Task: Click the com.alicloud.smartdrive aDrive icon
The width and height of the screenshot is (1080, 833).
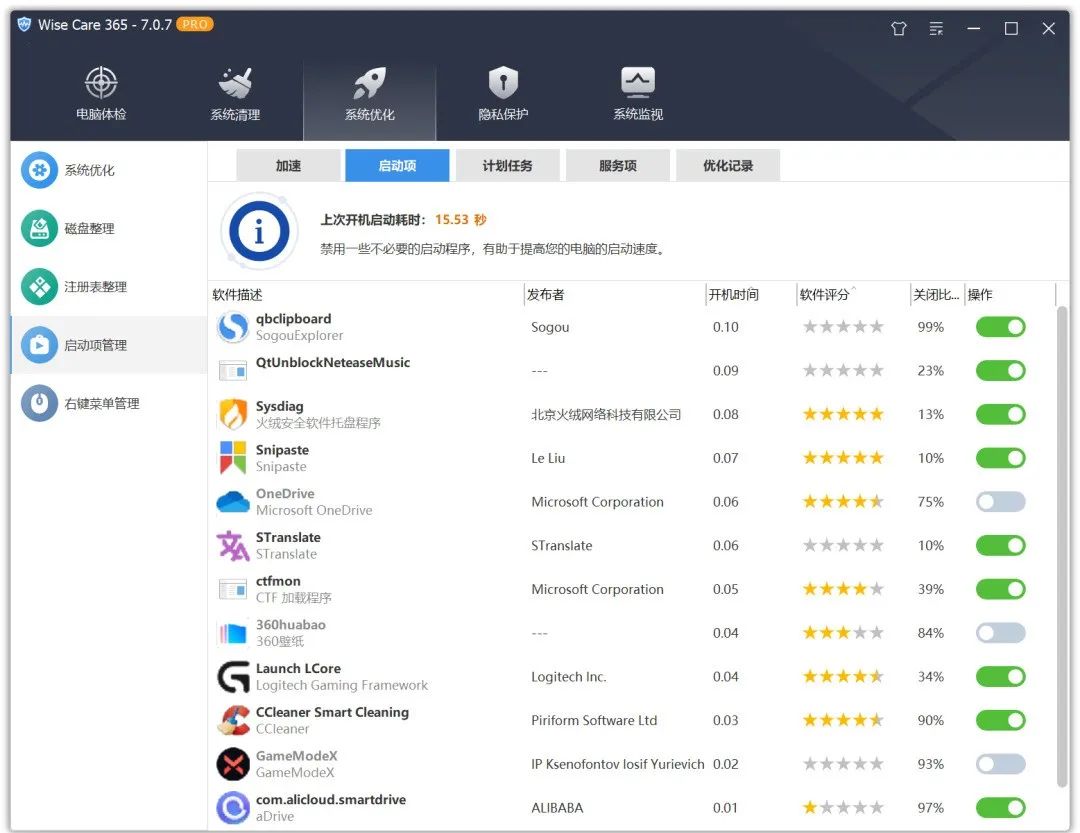Action: click(x=233, y=808)
